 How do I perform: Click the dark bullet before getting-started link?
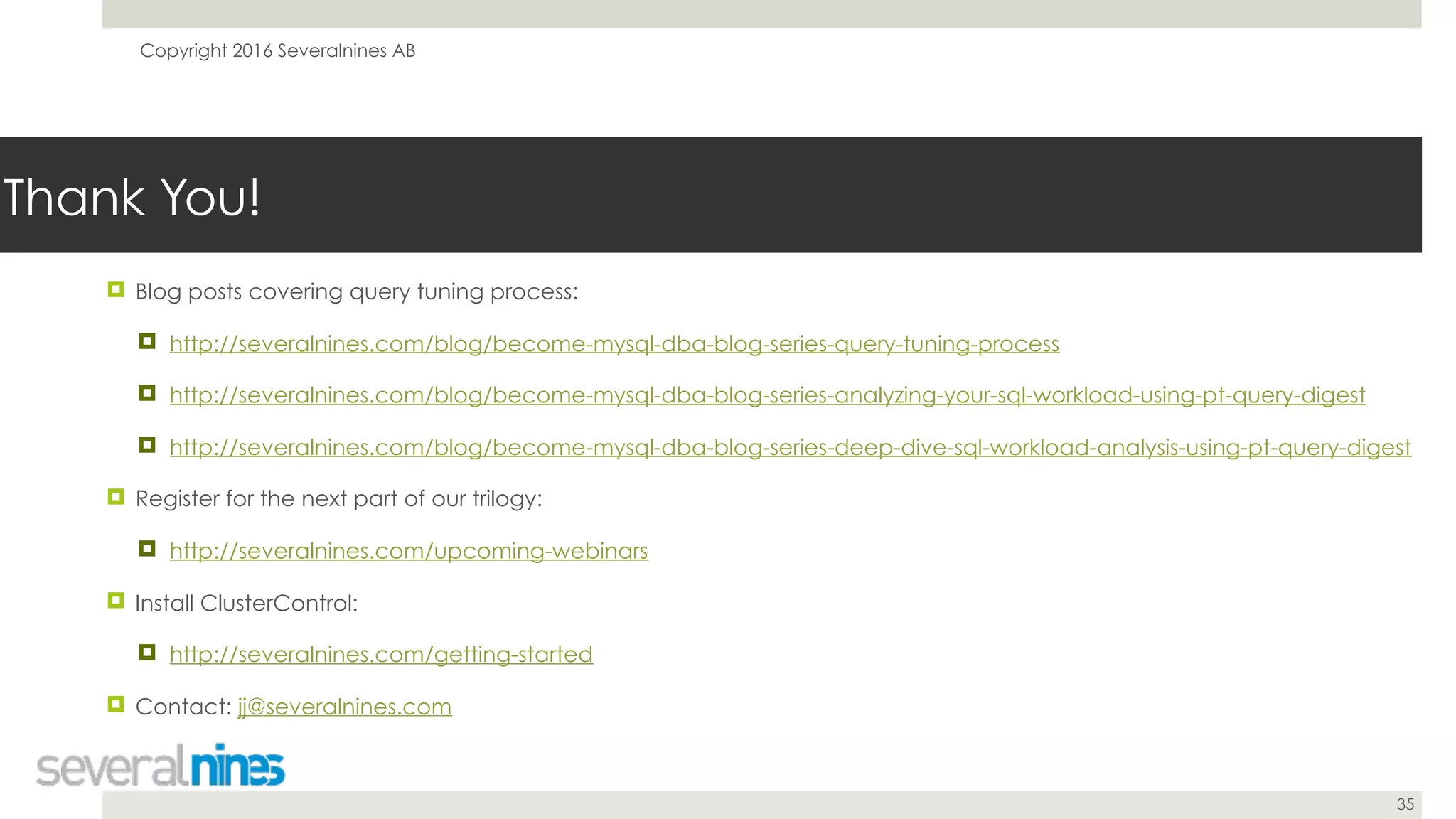pos(147,652)
